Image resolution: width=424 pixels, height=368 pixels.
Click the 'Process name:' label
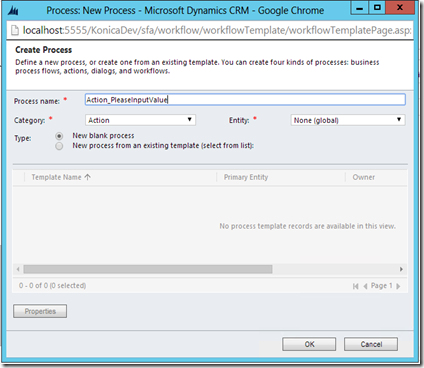37,101
